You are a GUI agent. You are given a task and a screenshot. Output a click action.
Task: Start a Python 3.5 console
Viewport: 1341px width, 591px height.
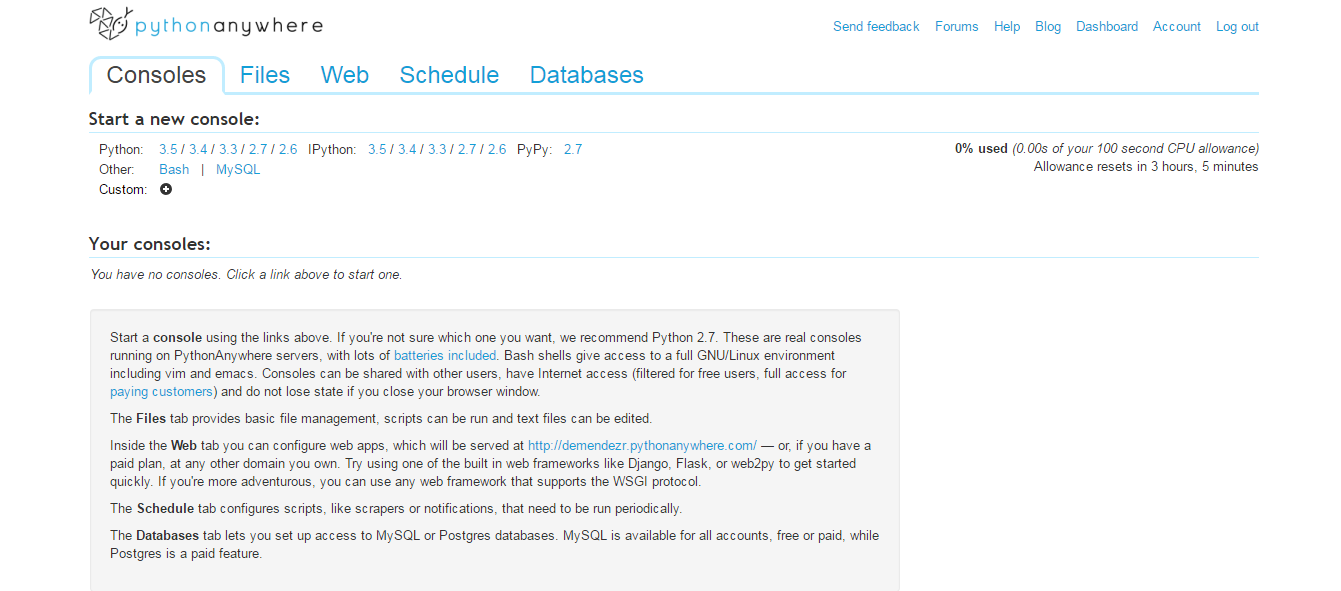[x=168, y=149]
